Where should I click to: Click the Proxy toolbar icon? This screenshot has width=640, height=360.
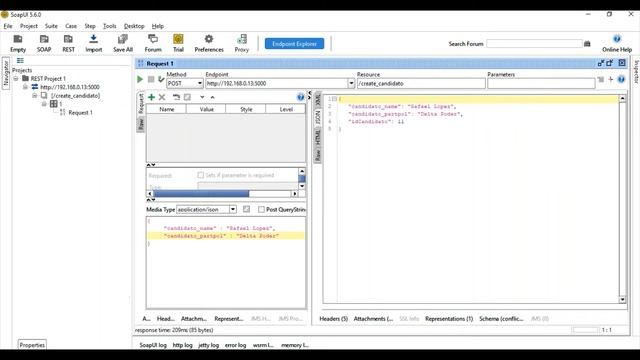242,43
